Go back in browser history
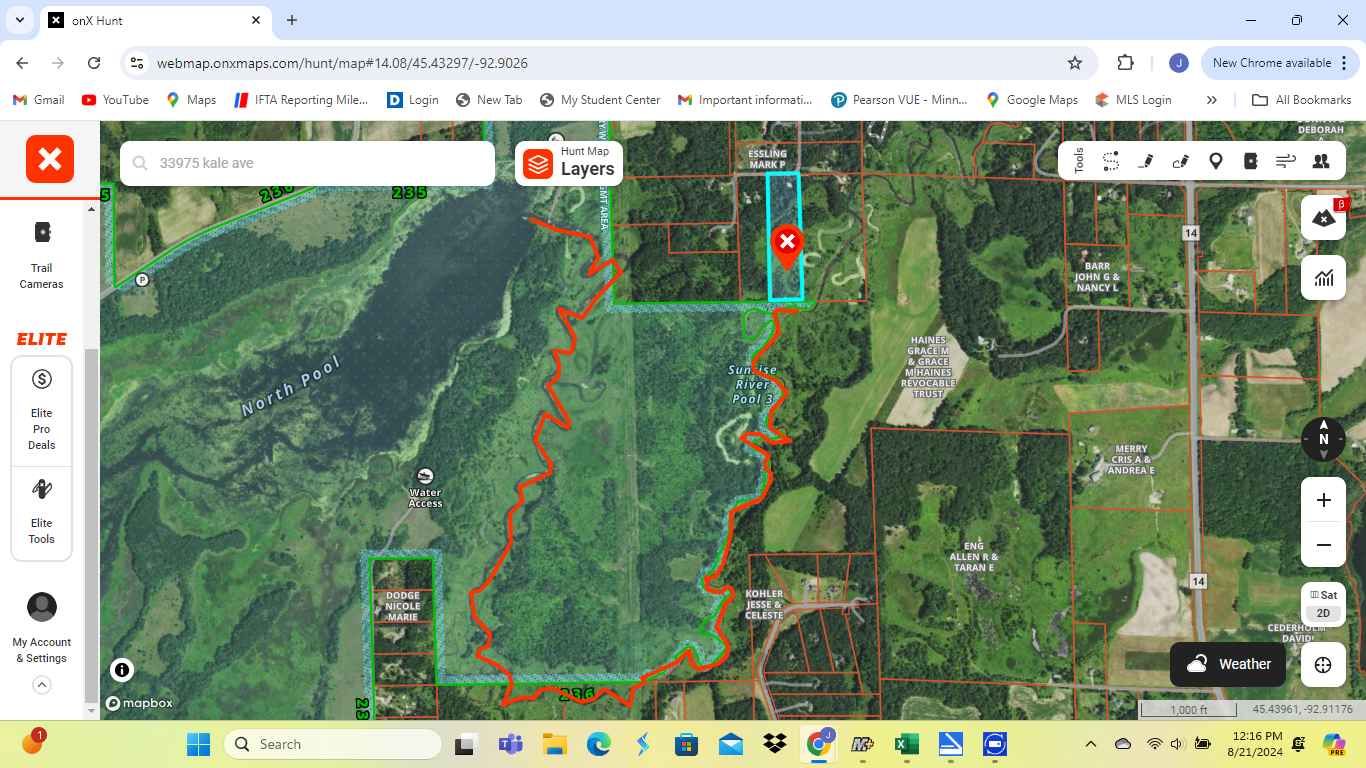This screenshot has height=768, width=1366. click(x=22, y=63)
